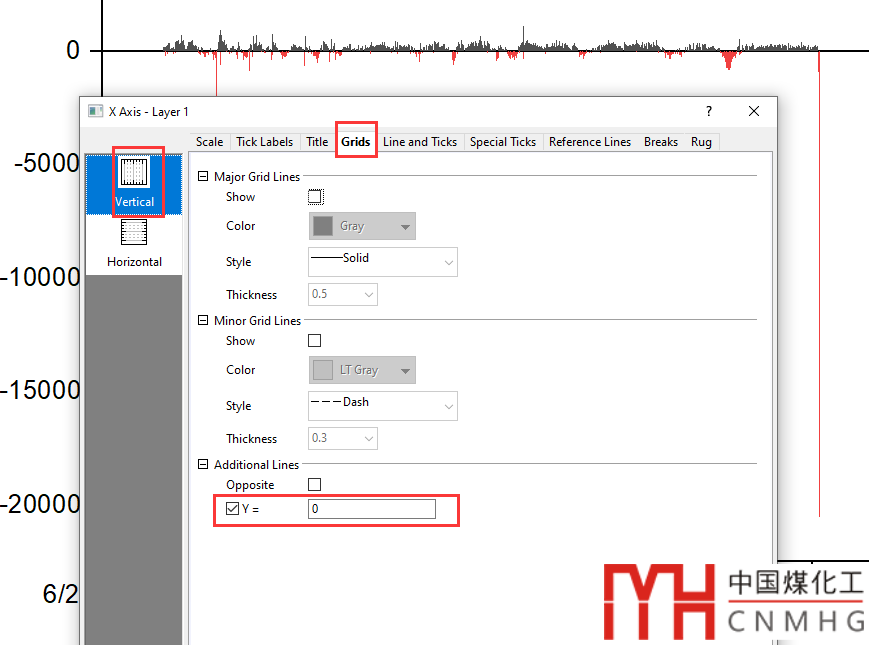Tick the Opposite additional line checkbox
Image resolution: width=869 pixels, height=645 pixels.
click(315, 484)
